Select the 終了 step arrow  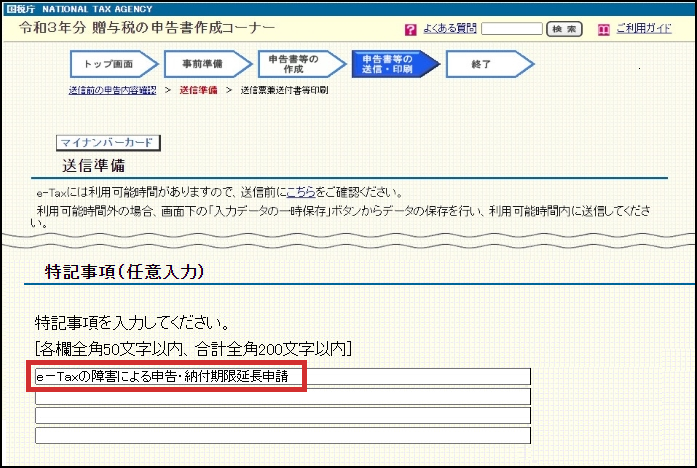(490, 64)
